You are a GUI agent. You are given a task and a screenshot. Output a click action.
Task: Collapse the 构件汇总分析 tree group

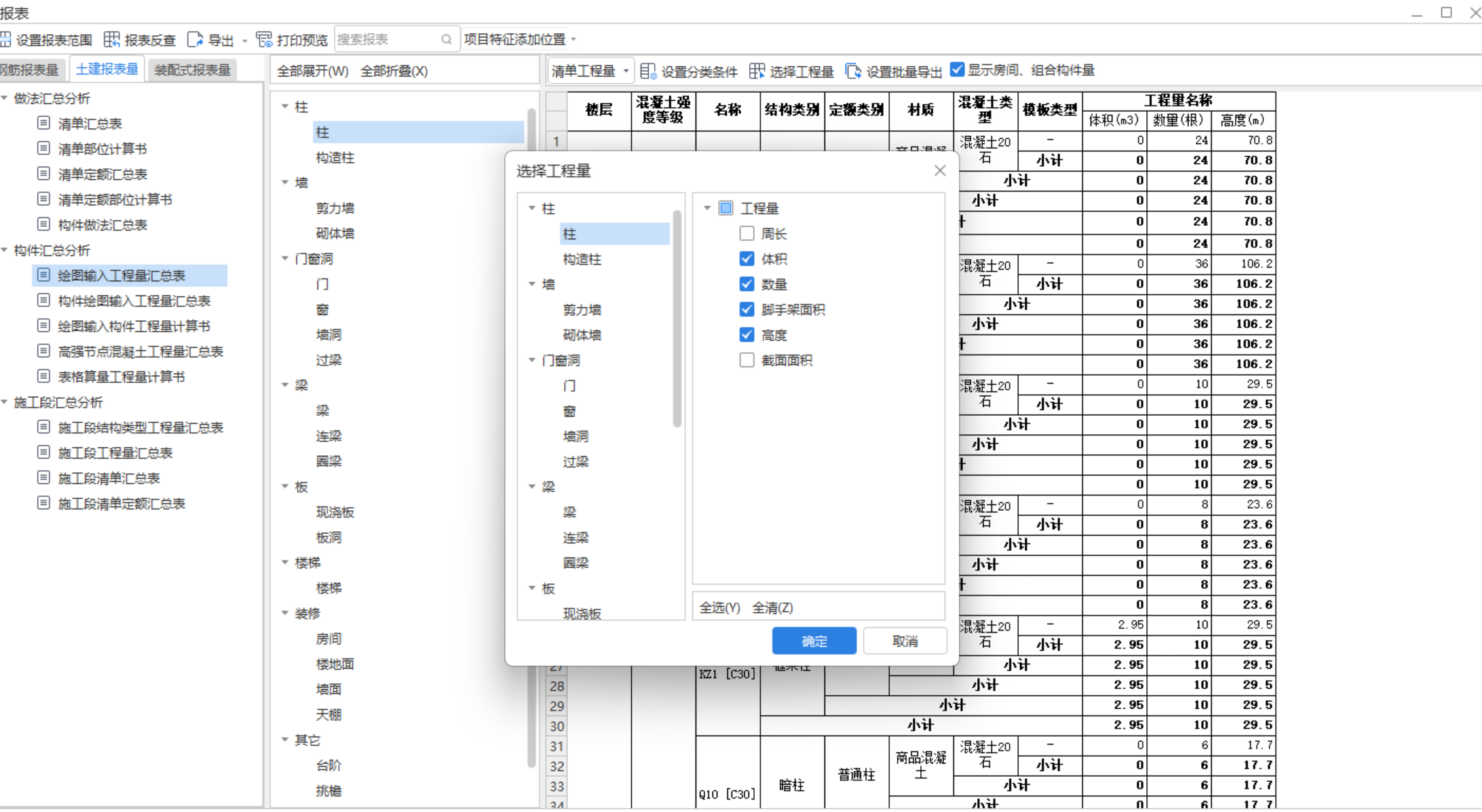pyautogui.click(x=5, y=250)
